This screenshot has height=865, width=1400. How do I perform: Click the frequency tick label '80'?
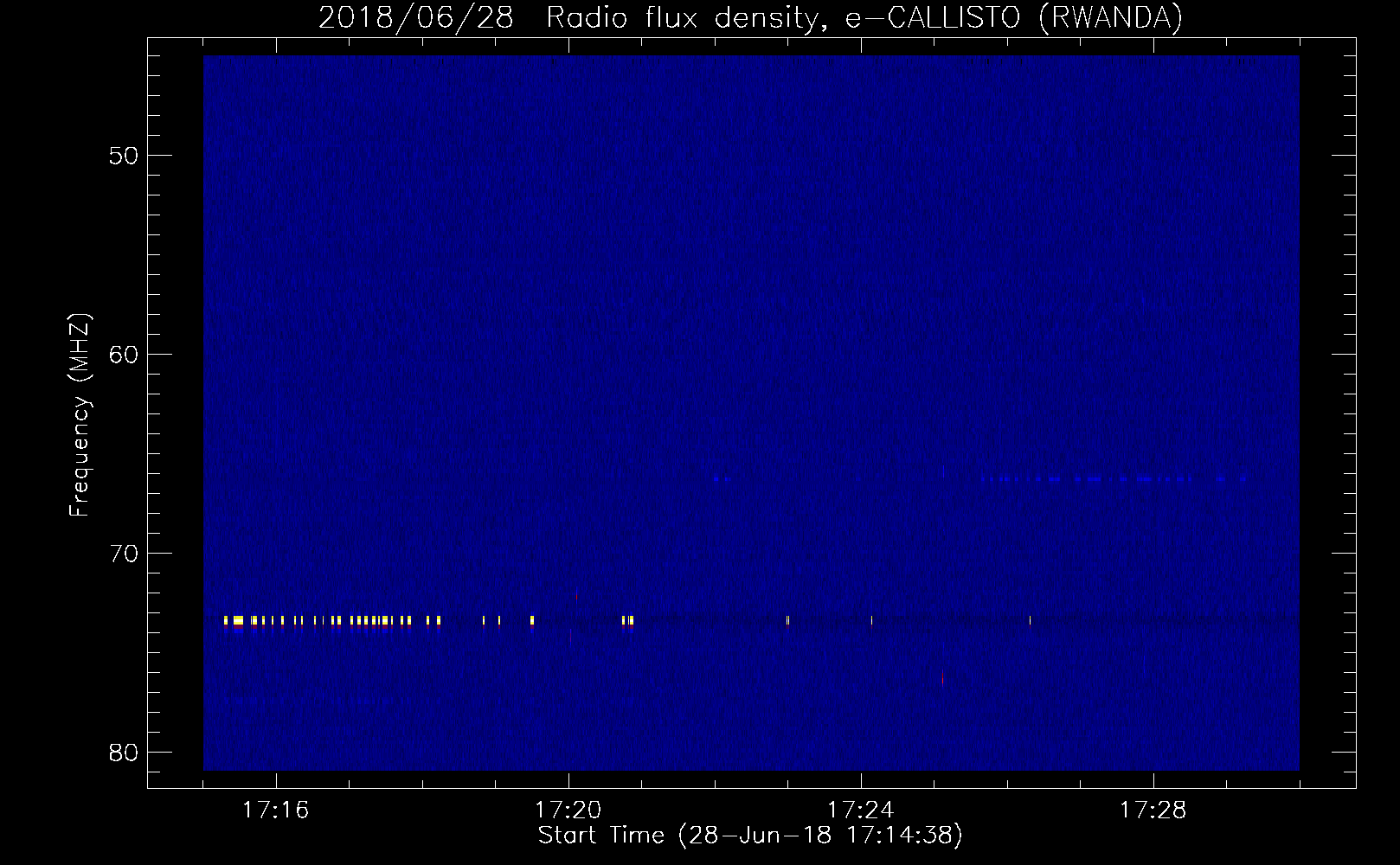click(125, 753)
